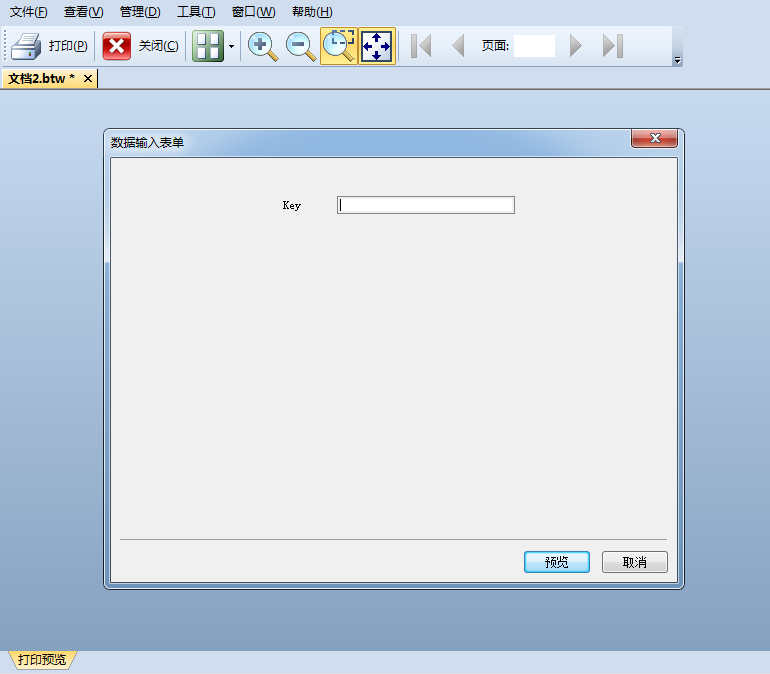Go to next page using toolbar arrow
The width and height of the screenshot is (770, 674).
575,46
